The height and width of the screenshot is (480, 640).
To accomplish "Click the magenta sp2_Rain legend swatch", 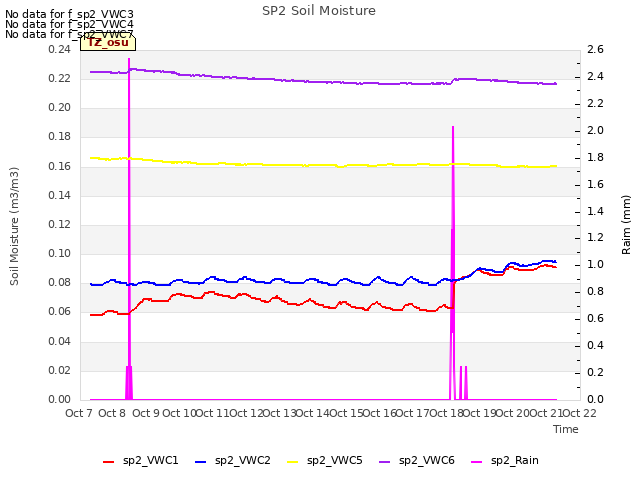I will tap(477, 462).
